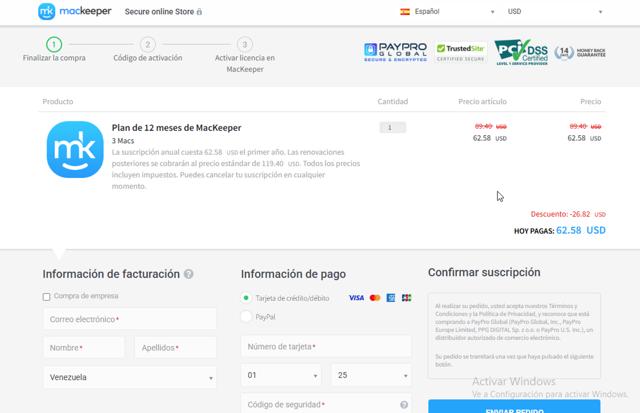640x413 pixels.
Task: Click the Cantidad quantity box showing 1
Action: [x=393, y=128]
